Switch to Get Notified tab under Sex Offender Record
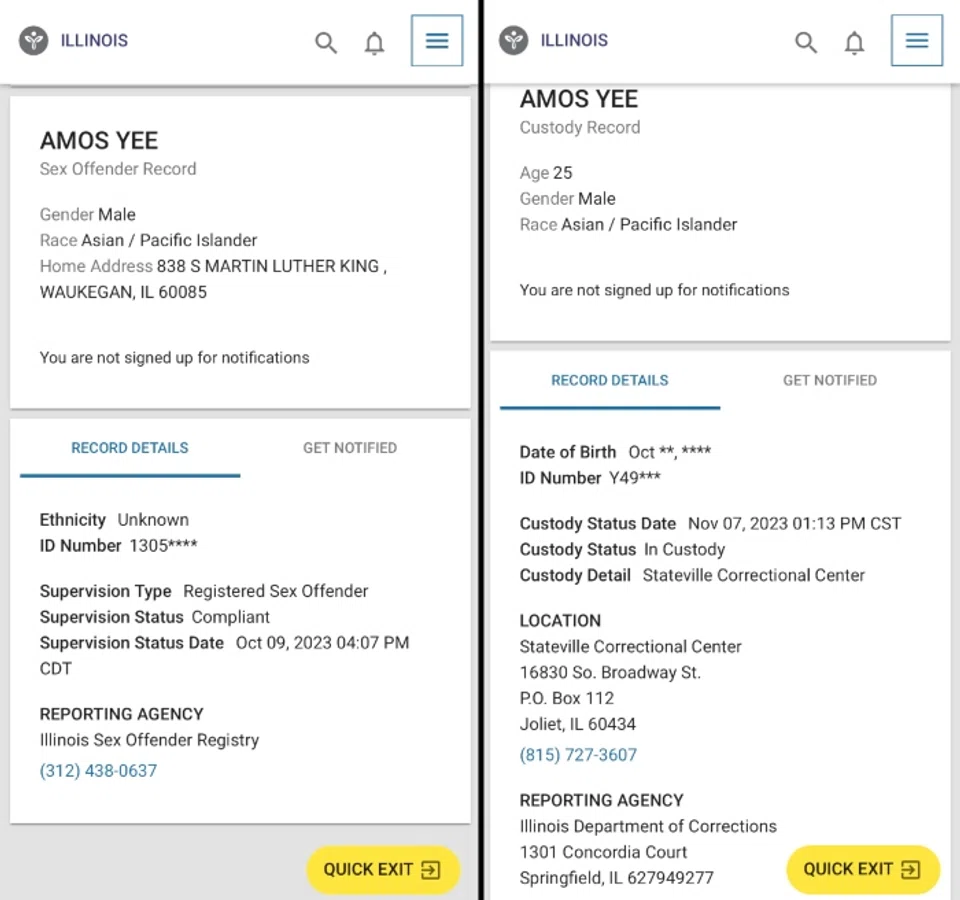 (350, 448)
